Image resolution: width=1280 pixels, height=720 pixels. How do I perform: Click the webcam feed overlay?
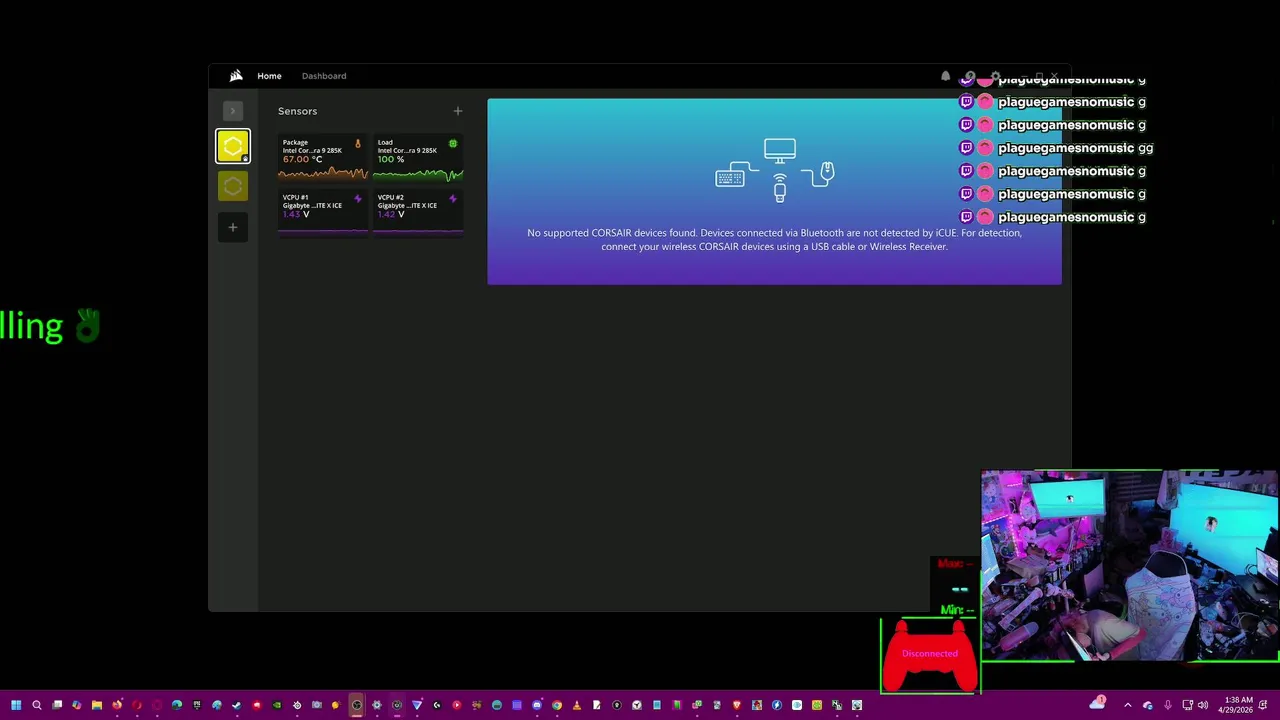click(x=1130, y=566)
